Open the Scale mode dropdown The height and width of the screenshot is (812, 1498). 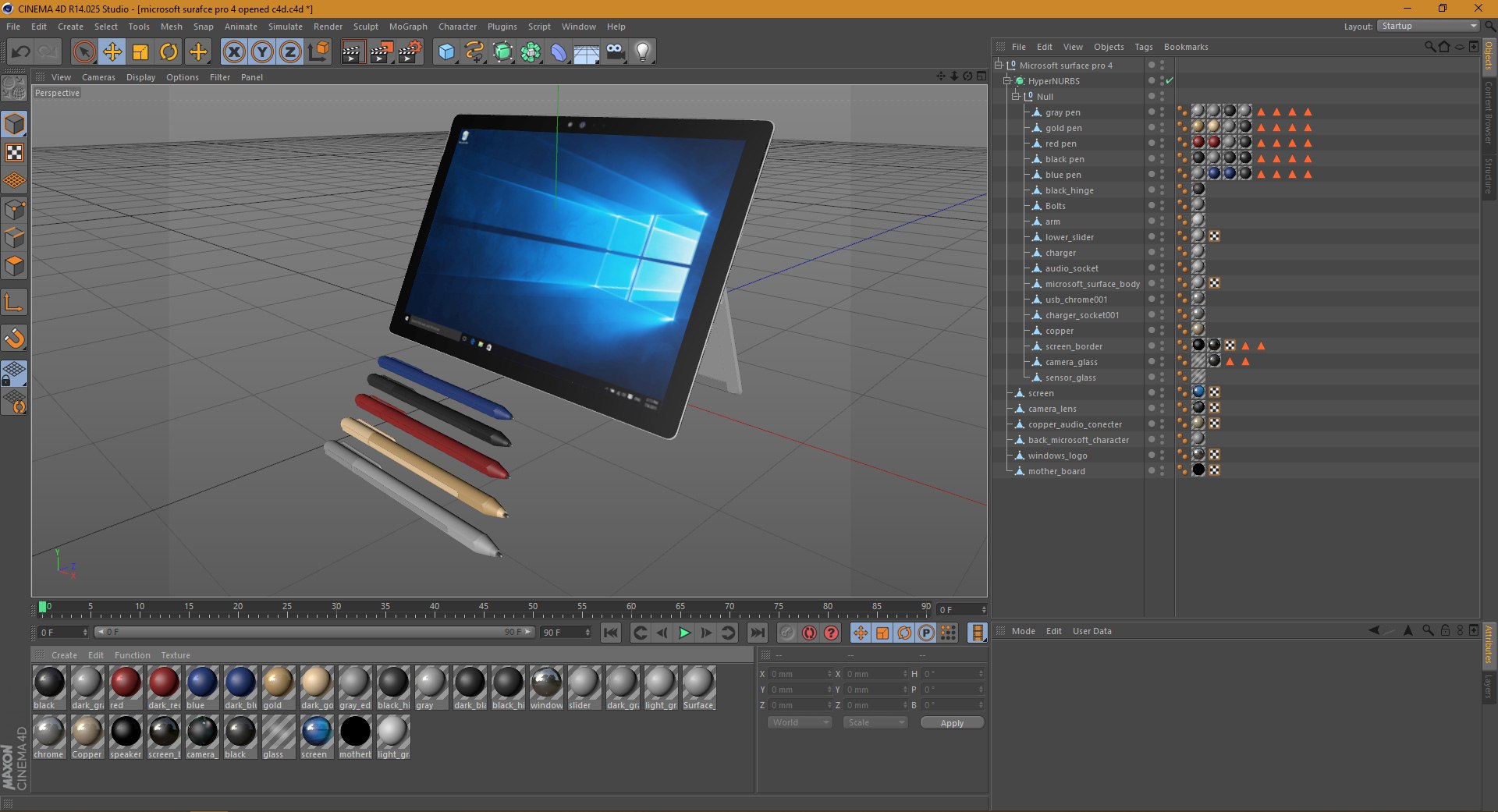tap(875, 722)
